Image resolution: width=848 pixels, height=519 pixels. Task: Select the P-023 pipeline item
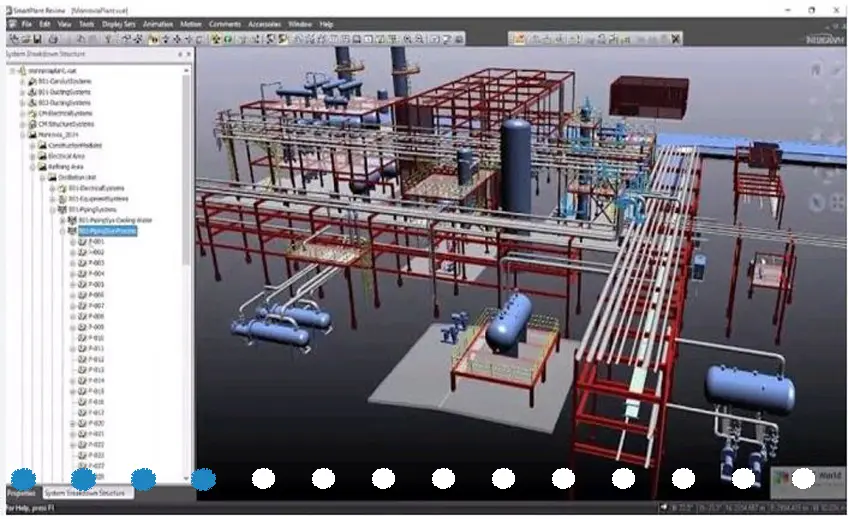(96, 456)
